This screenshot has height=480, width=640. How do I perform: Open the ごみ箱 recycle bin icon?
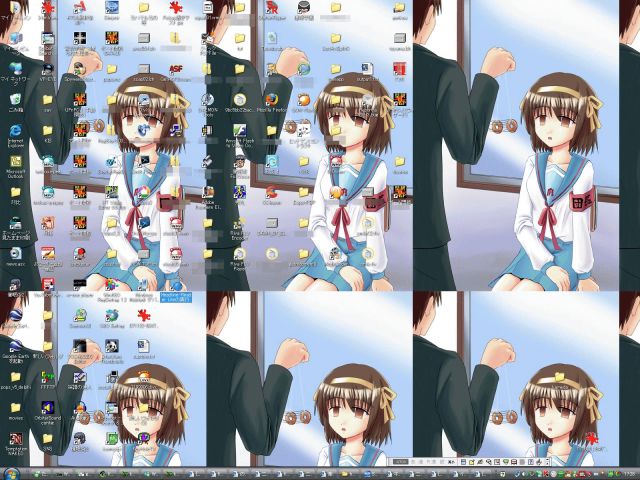click(x=16, y=100)
